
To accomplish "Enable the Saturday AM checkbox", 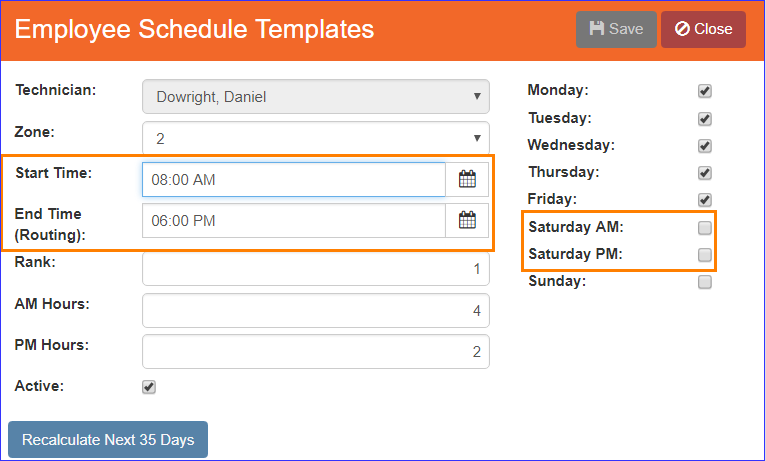I will tap(704, 228).
